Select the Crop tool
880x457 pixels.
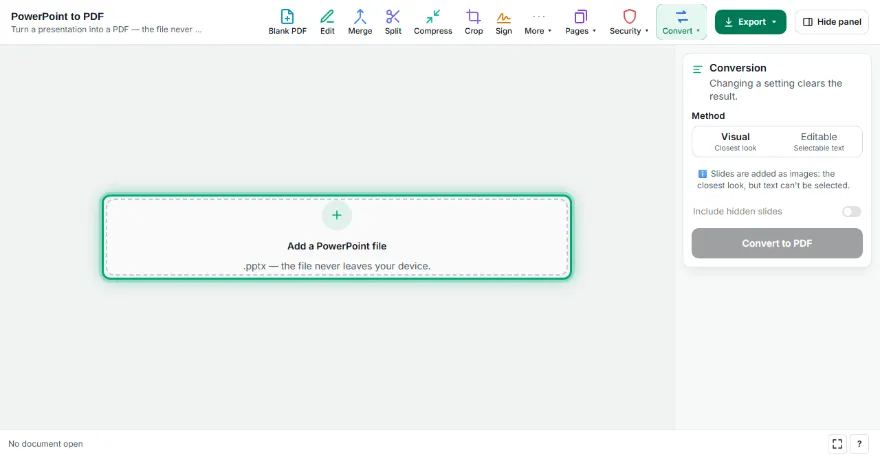click(474, 22)
